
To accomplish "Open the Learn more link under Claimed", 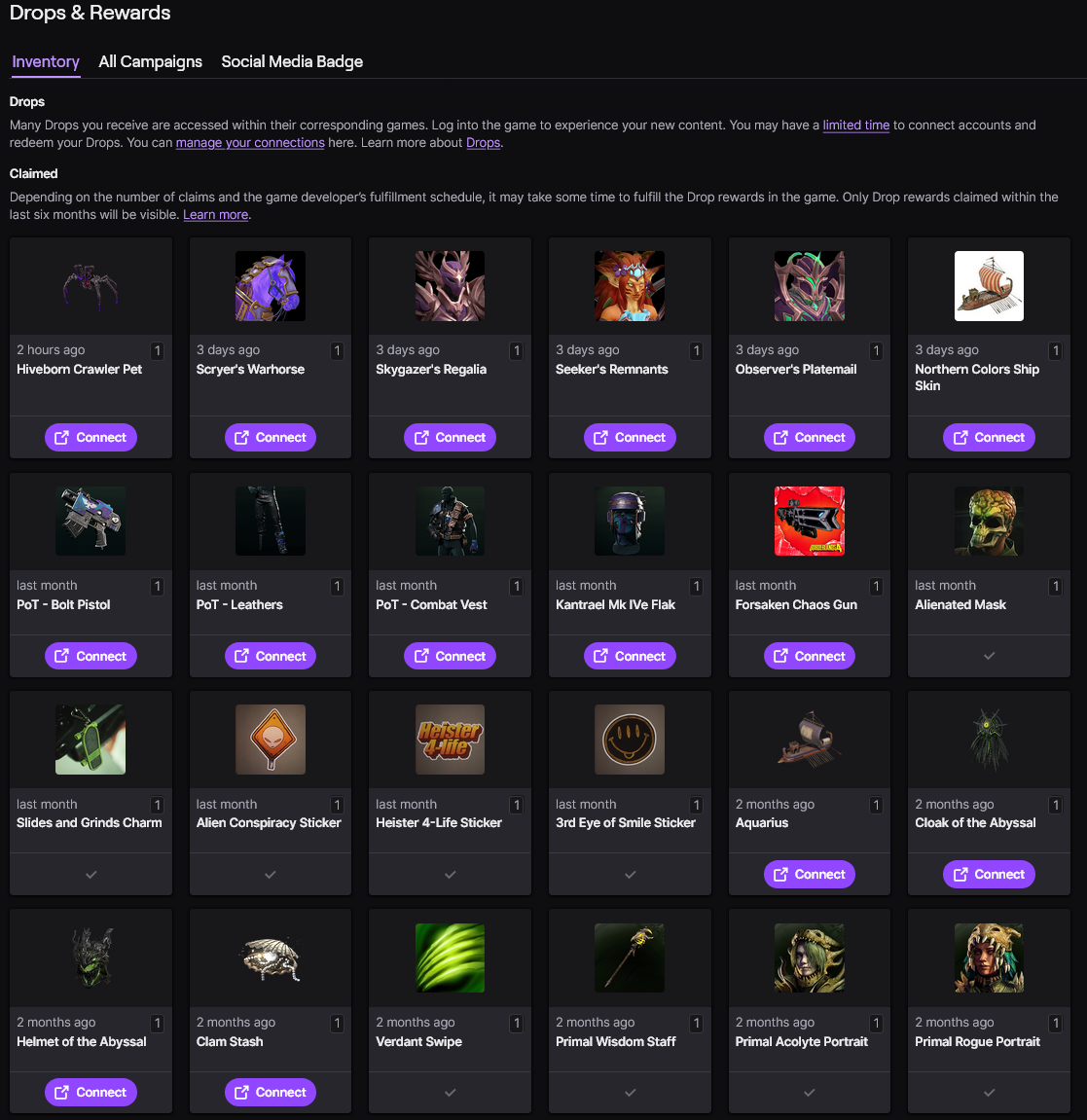I will point(216,214).
